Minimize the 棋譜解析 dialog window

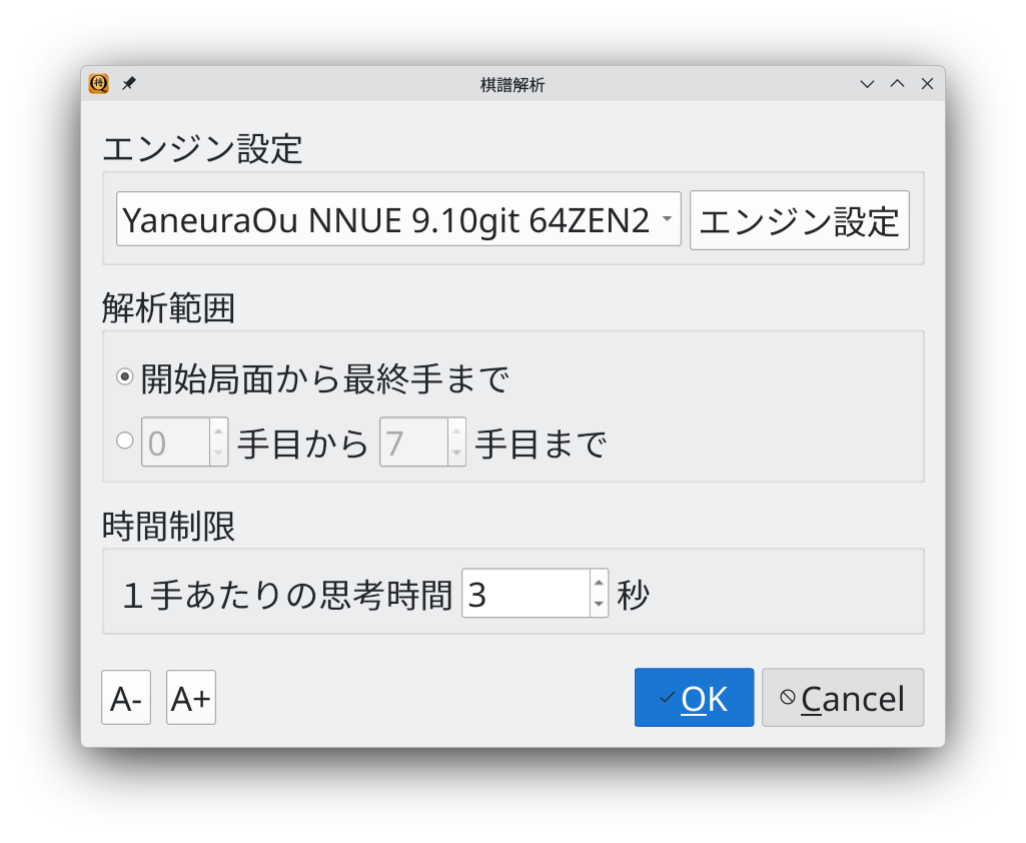(x=867, y=84)
